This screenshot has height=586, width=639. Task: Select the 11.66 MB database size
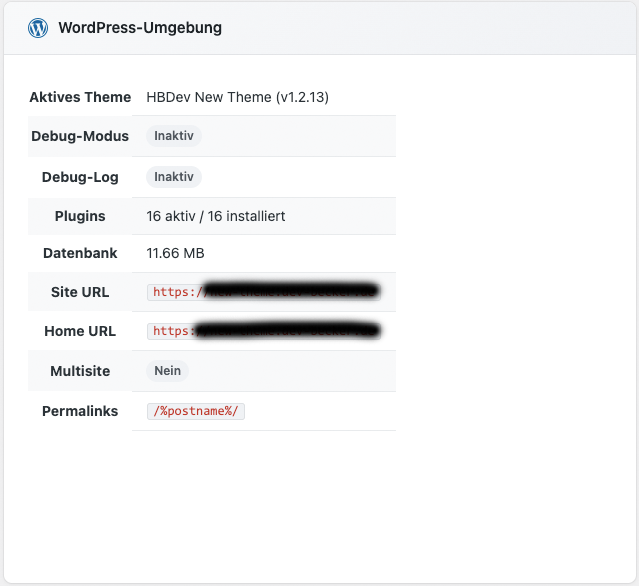(x=175, y=253)
